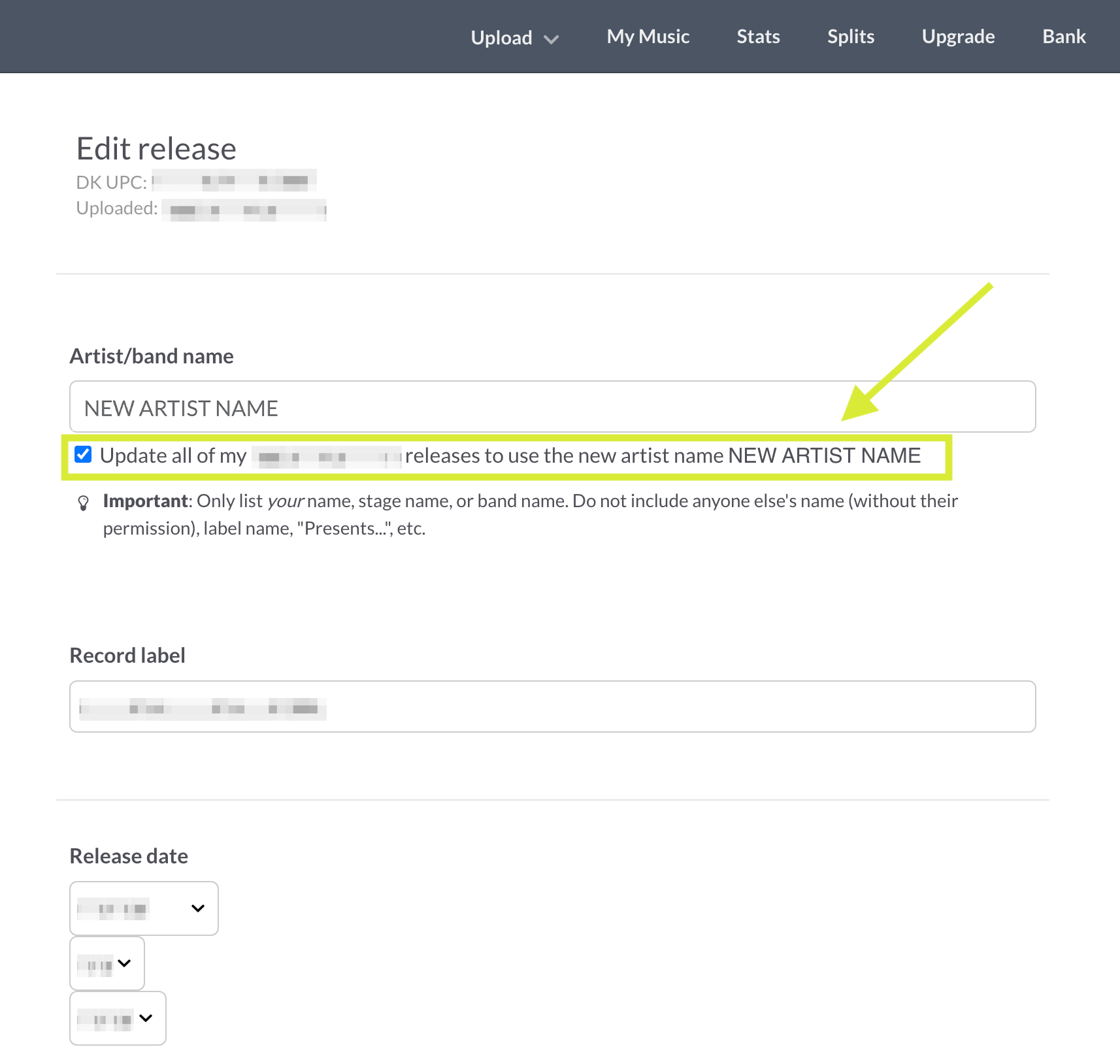Open the Bank section

pos(1063,37)
